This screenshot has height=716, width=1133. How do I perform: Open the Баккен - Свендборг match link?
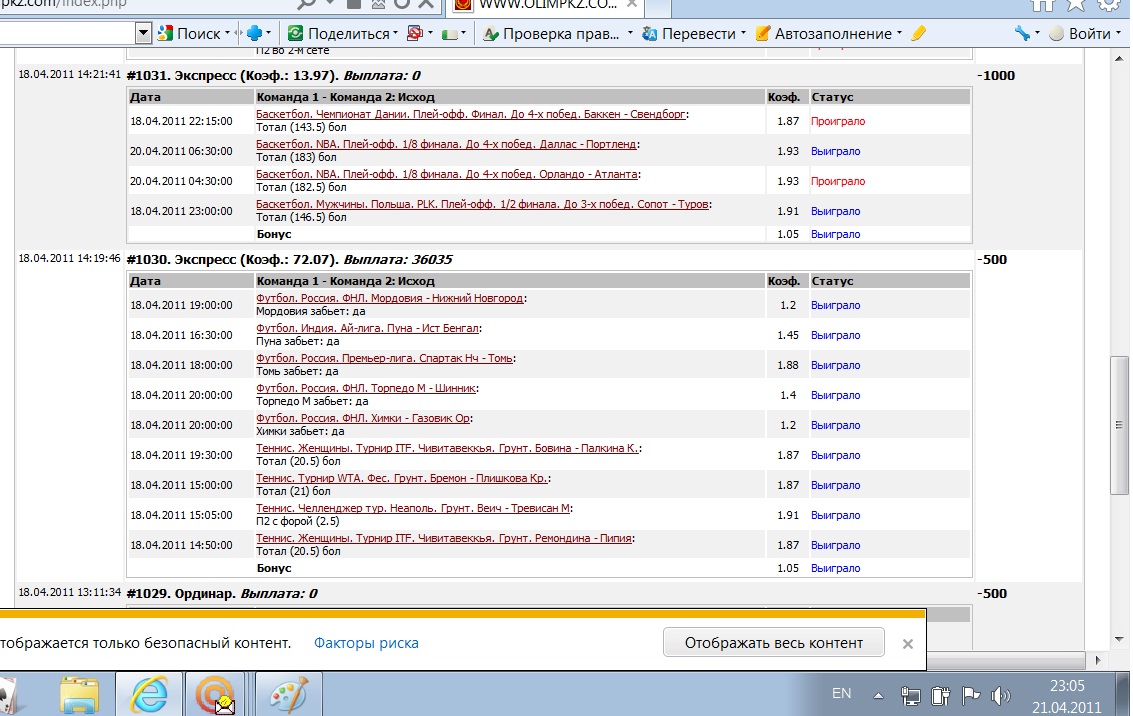[x=471, y=114]
